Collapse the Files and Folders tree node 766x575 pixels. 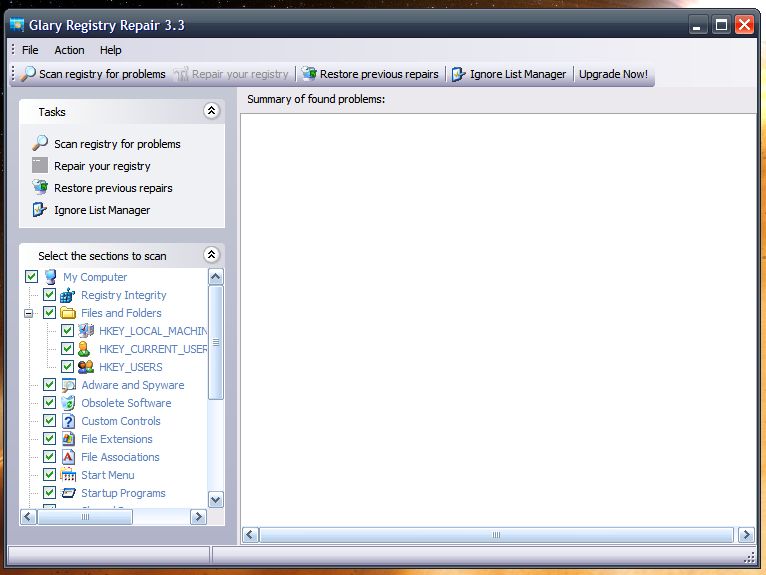click(x=29, y=314)
